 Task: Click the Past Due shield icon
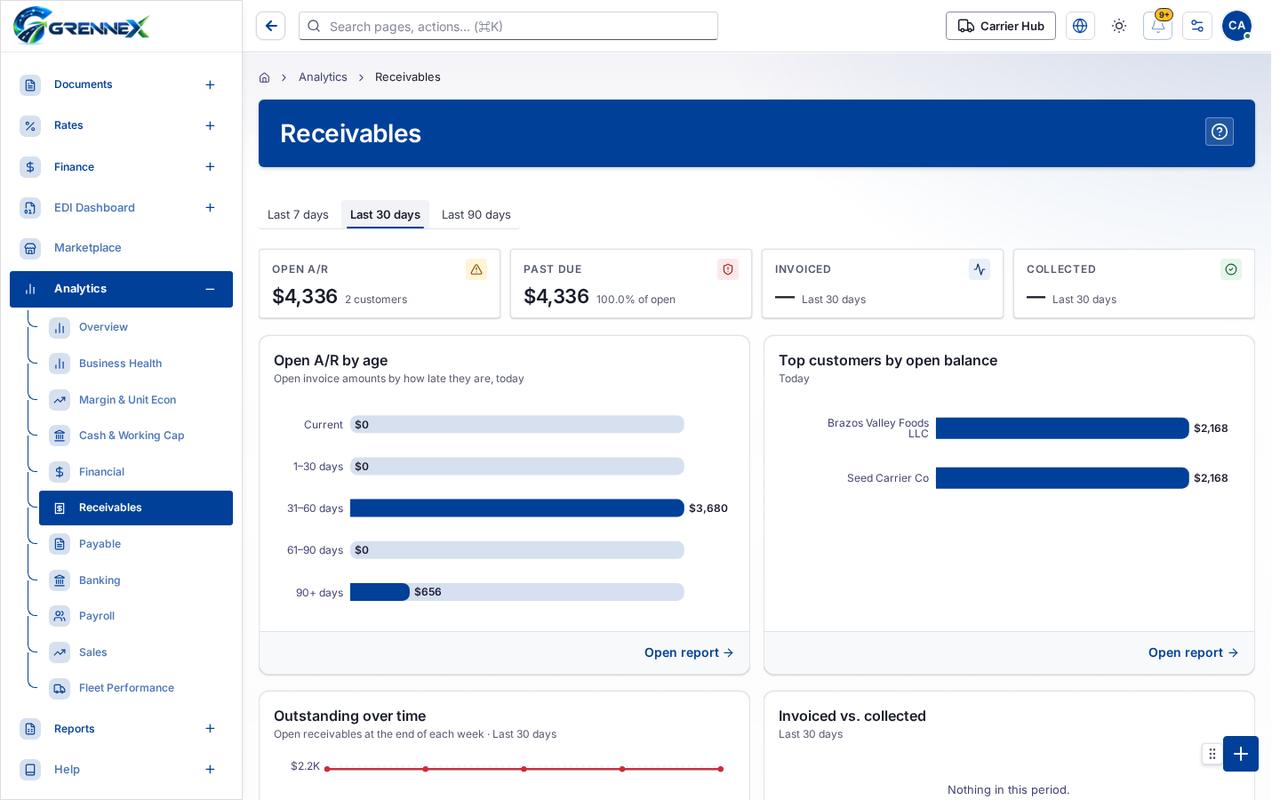pos(728,269)
